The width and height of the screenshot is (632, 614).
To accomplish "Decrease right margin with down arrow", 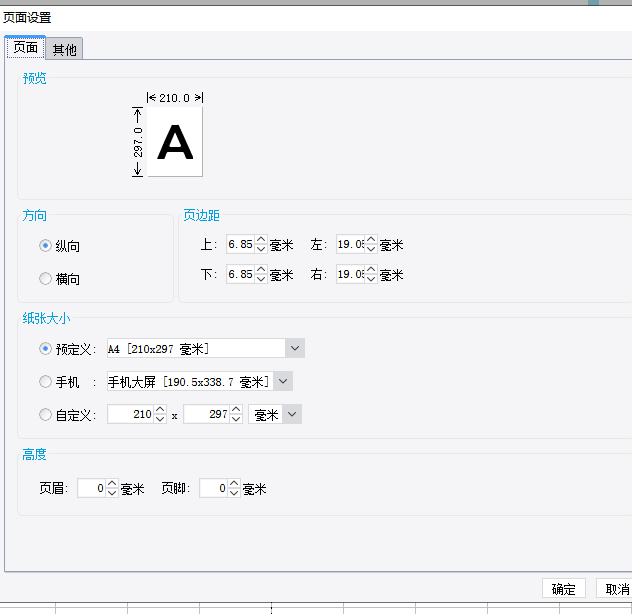I will coord(371,279).
